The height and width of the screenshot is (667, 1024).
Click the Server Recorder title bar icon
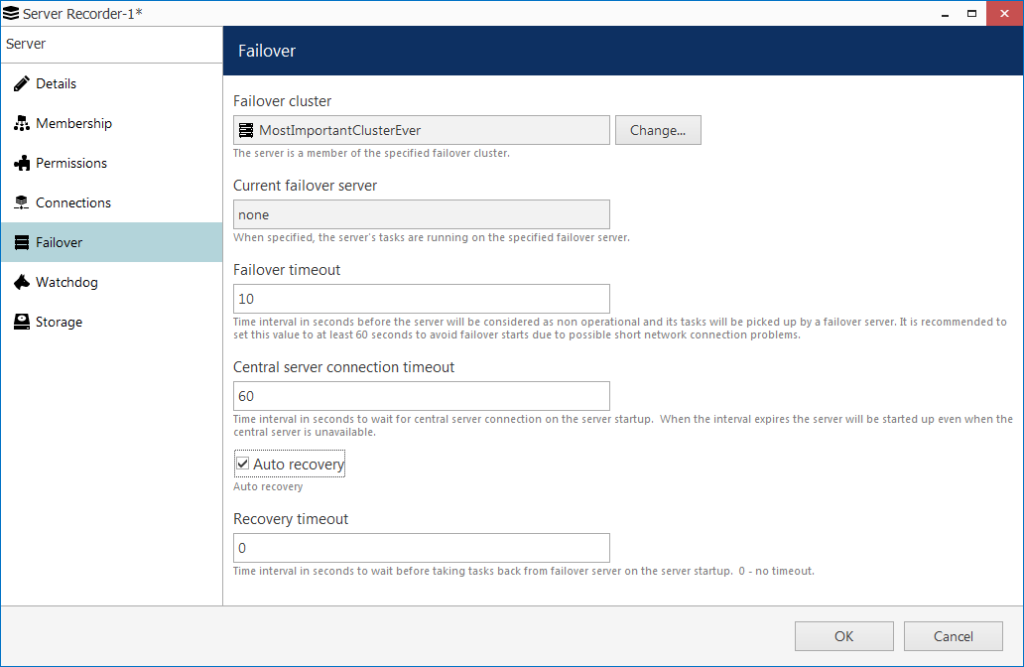tap(11, 13)
